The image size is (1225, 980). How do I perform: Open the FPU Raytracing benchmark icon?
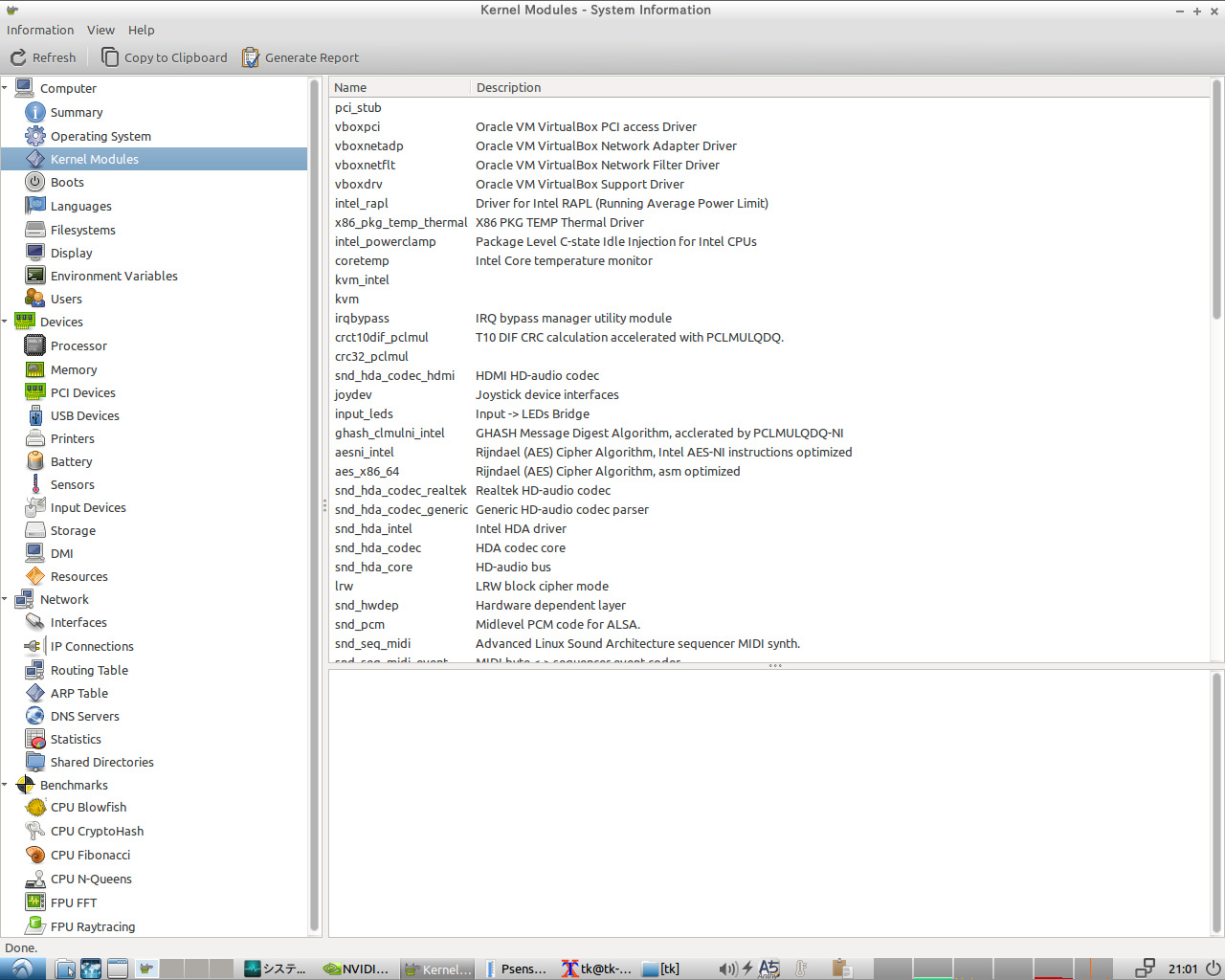coord(35,925)
